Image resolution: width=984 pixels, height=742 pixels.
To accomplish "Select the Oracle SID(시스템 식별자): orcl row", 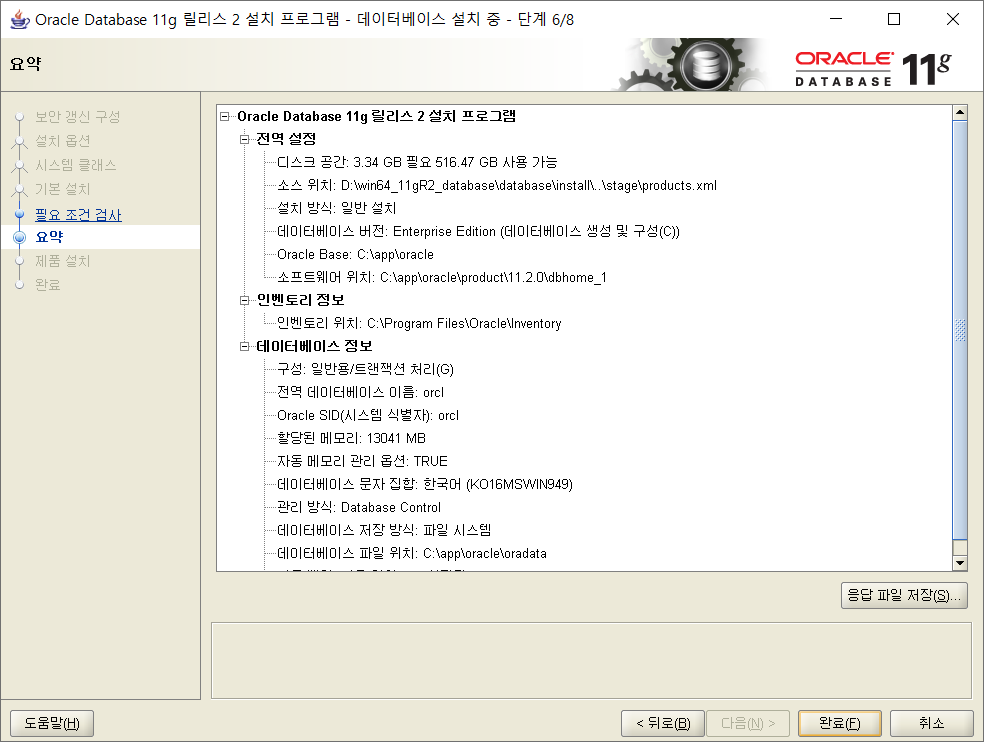I will (x=368, y=416).
